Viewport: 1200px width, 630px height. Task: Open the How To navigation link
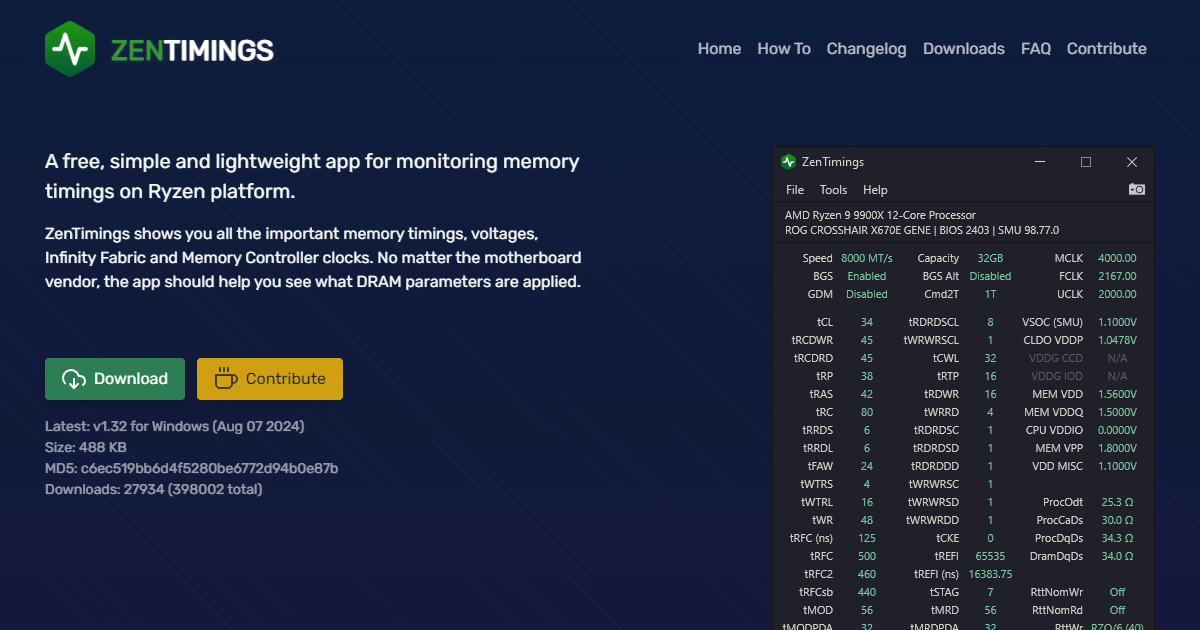(784, 49)
